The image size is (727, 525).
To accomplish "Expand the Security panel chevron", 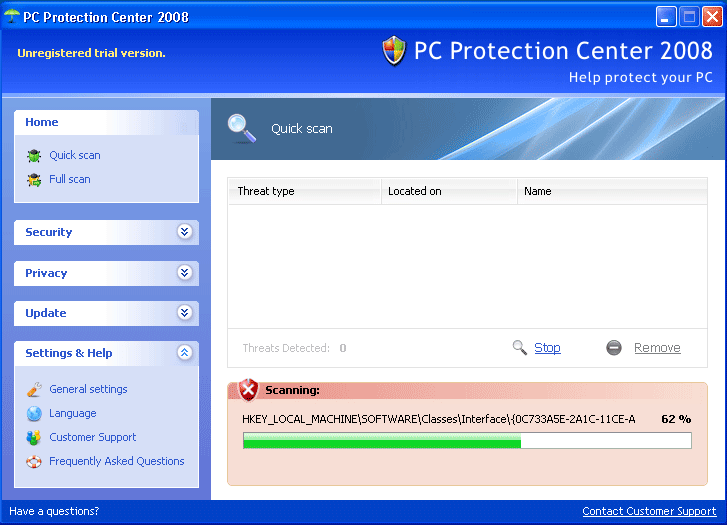I will coord(184,232).
